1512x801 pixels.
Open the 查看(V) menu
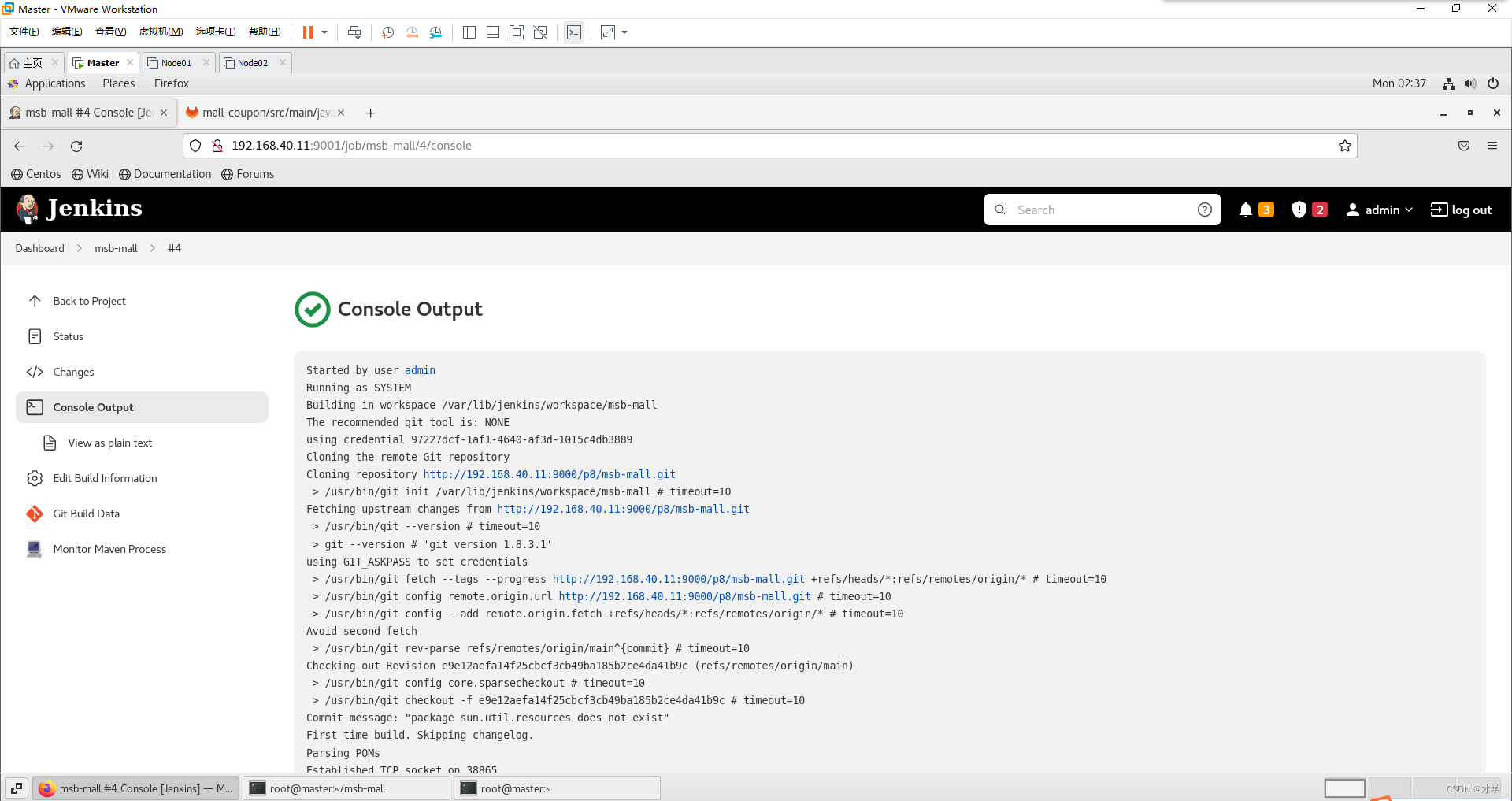110,32
